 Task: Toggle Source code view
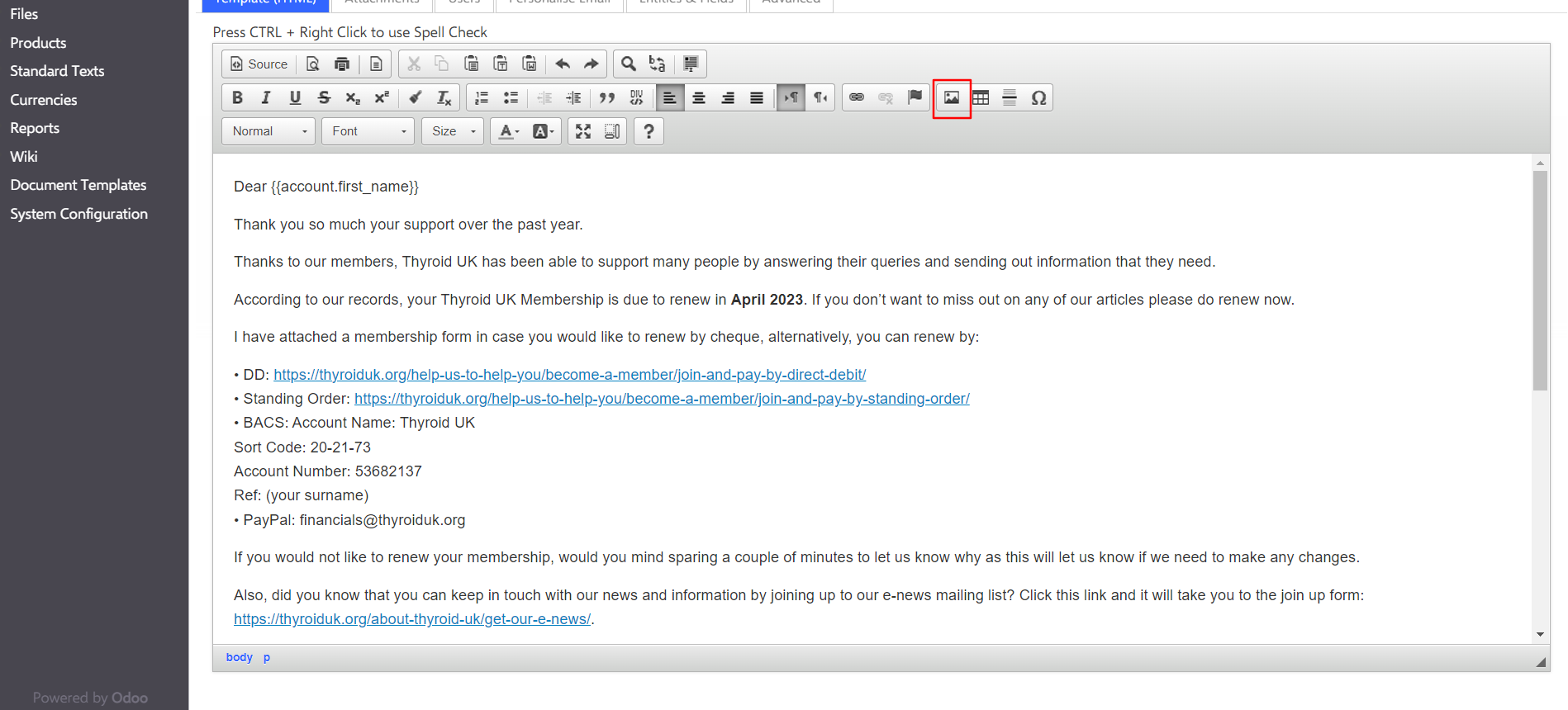259,64
